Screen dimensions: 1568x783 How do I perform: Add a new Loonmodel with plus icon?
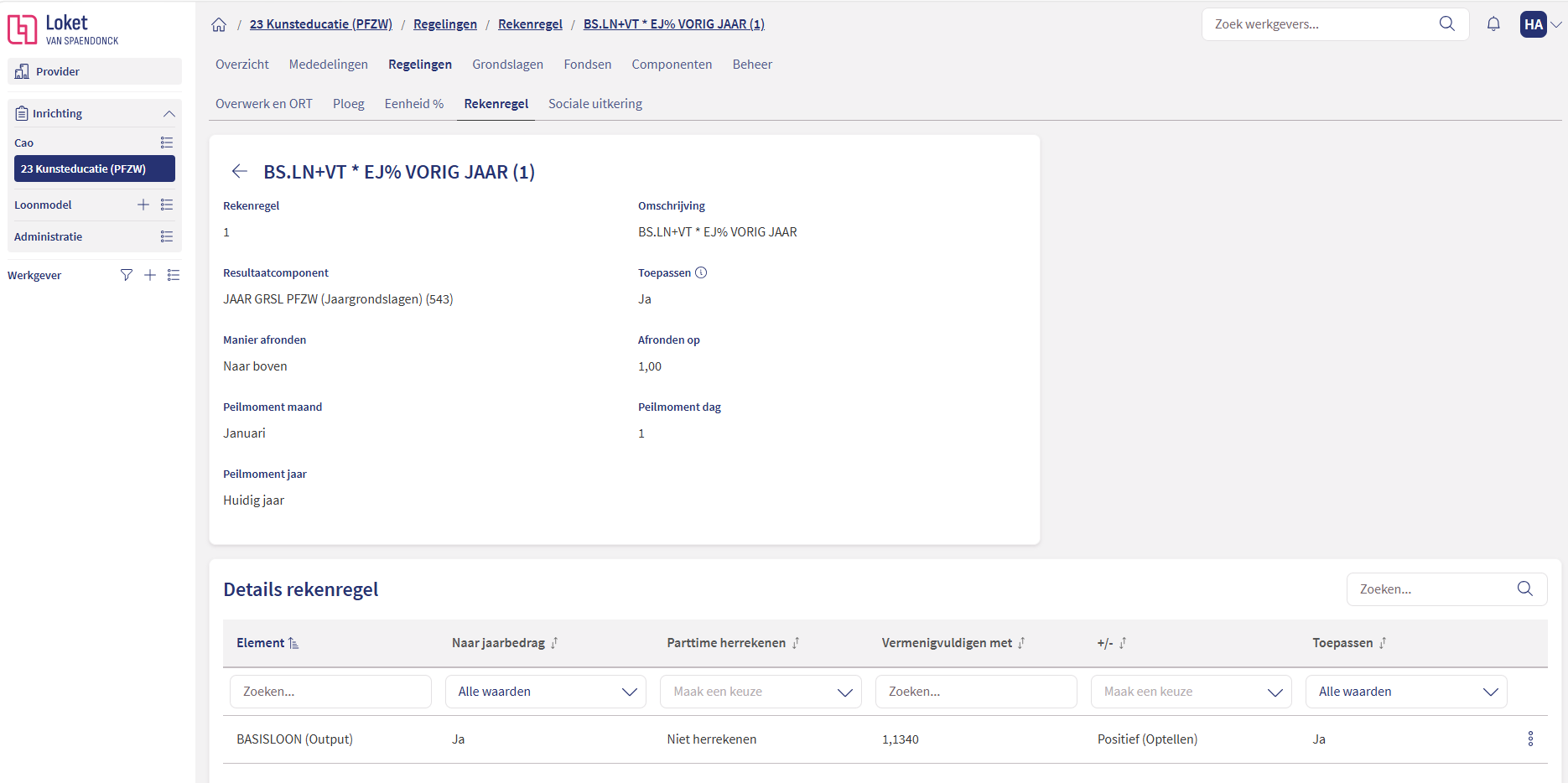pos(143,205)
